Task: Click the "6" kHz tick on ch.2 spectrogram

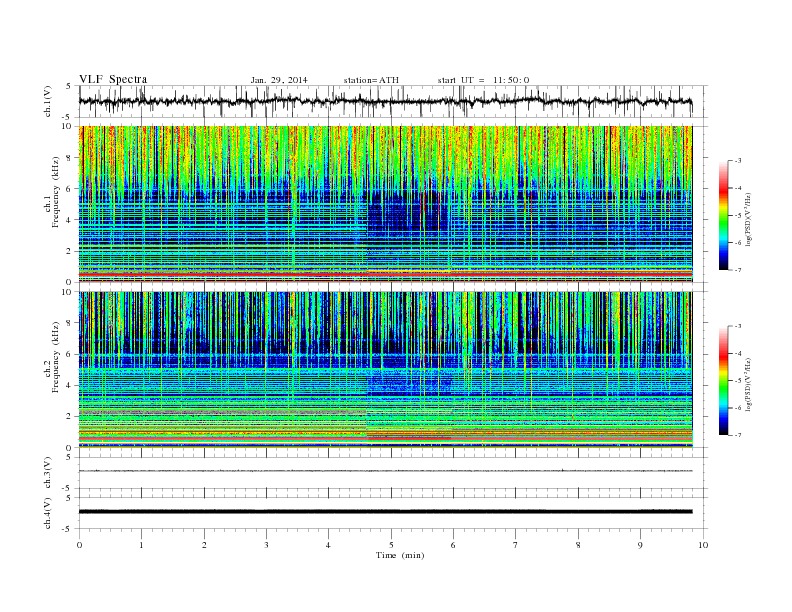Action: point(69,354)
